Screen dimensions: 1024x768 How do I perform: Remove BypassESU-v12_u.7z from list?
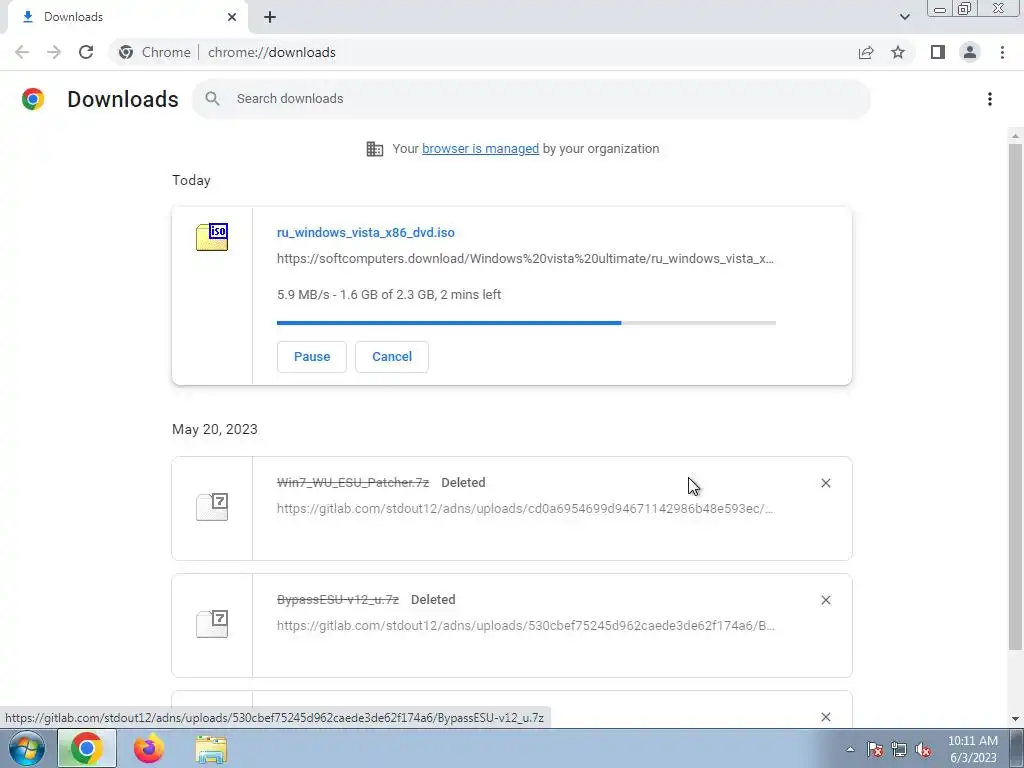point(825,600)
